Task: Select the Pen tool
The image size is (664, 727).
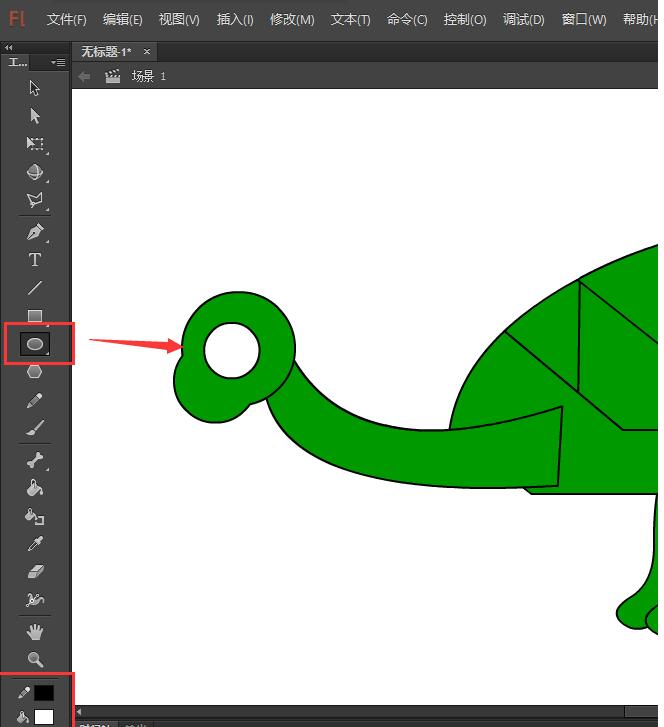Action: click(35, 232)
